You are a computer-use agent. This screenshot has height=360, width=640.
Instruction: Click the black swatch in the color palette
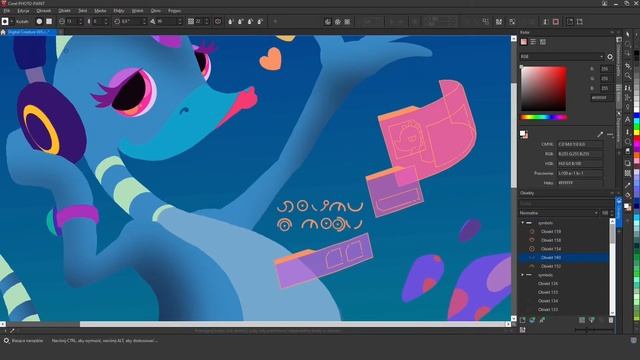[636, 53]
